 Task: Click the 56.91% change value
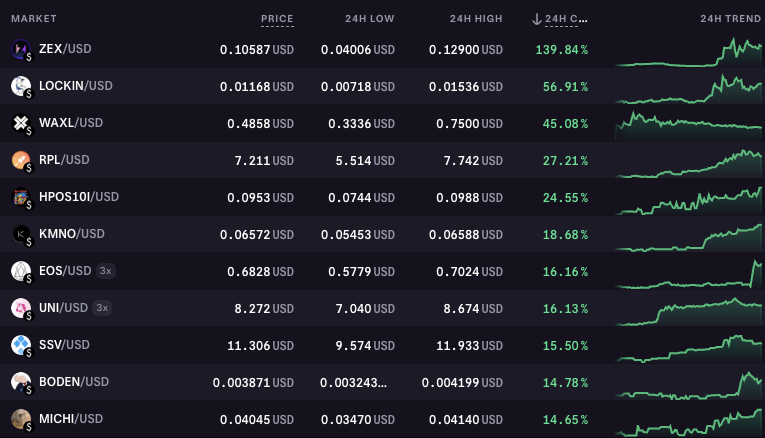click(x=565, y=87)
